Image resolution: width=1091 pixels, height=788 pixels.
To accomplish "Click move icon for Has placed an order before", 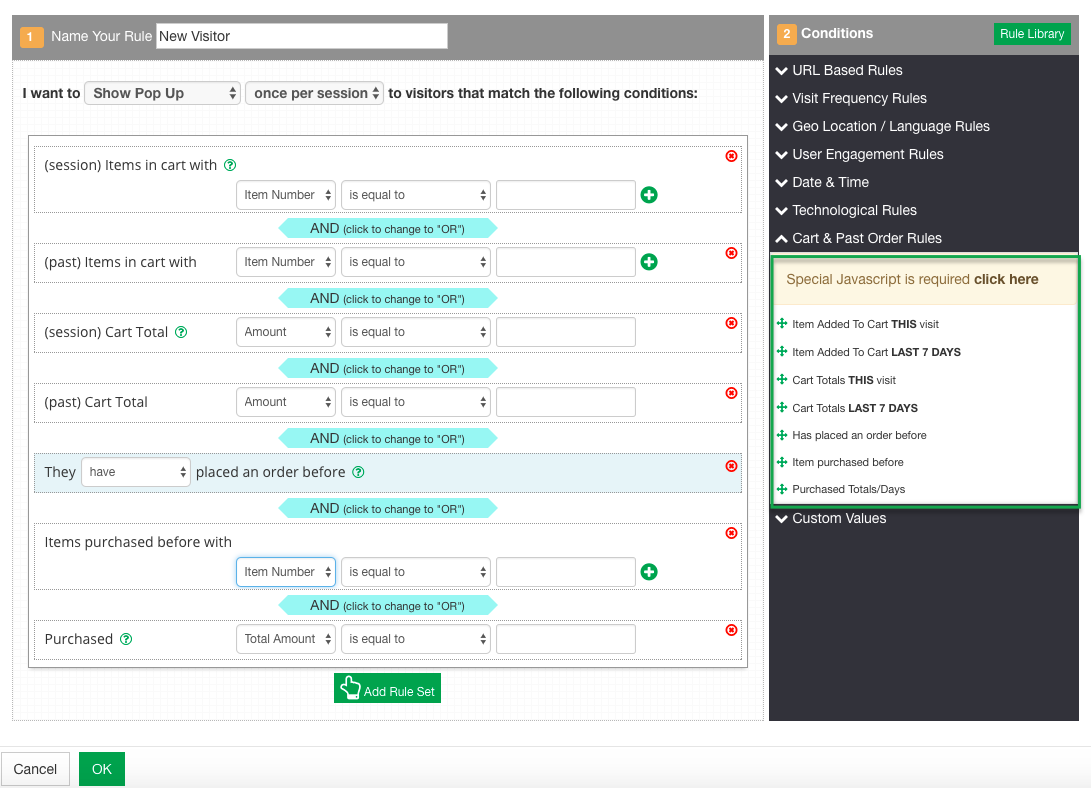I will pos(782,435).
